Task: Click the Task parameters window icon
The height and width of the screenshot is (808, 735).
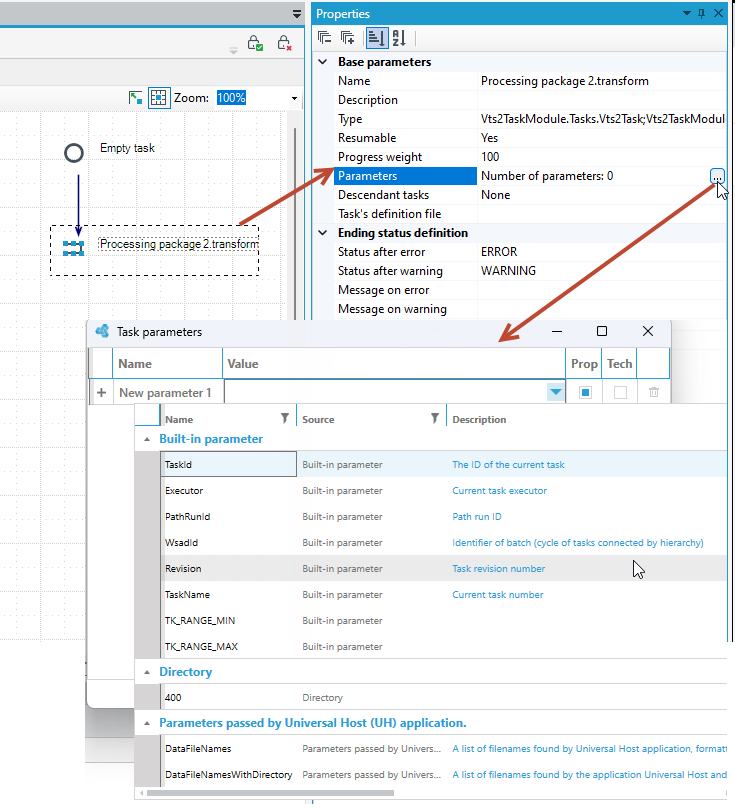Action: [102, 331]
